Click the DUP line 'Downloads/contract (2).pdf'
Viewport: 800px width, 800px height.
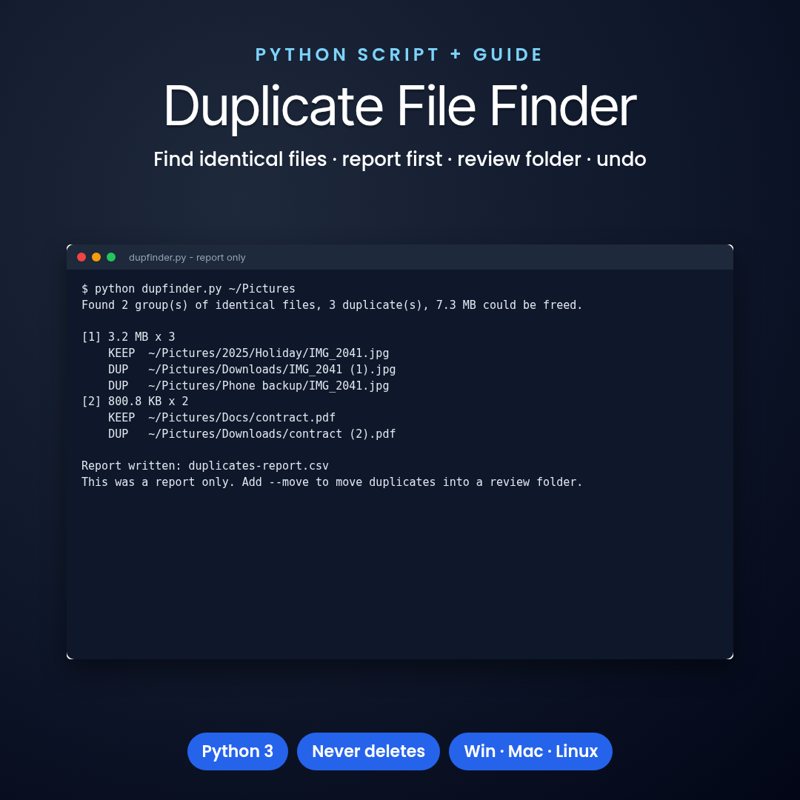click(252, 434)
